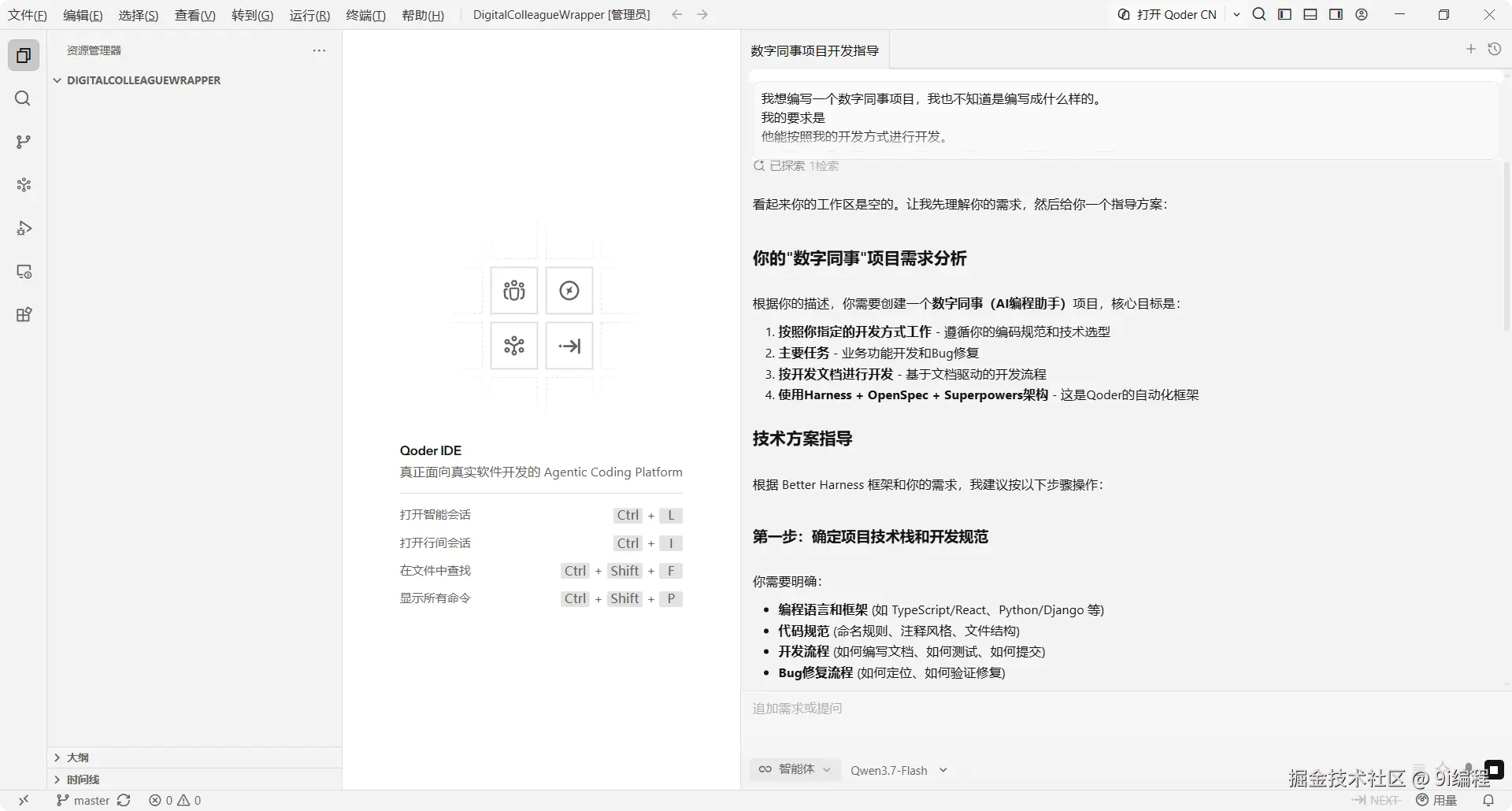Open the Run and Debug view
Screen dimensions: 1512x811
click(x=24, y=228)
